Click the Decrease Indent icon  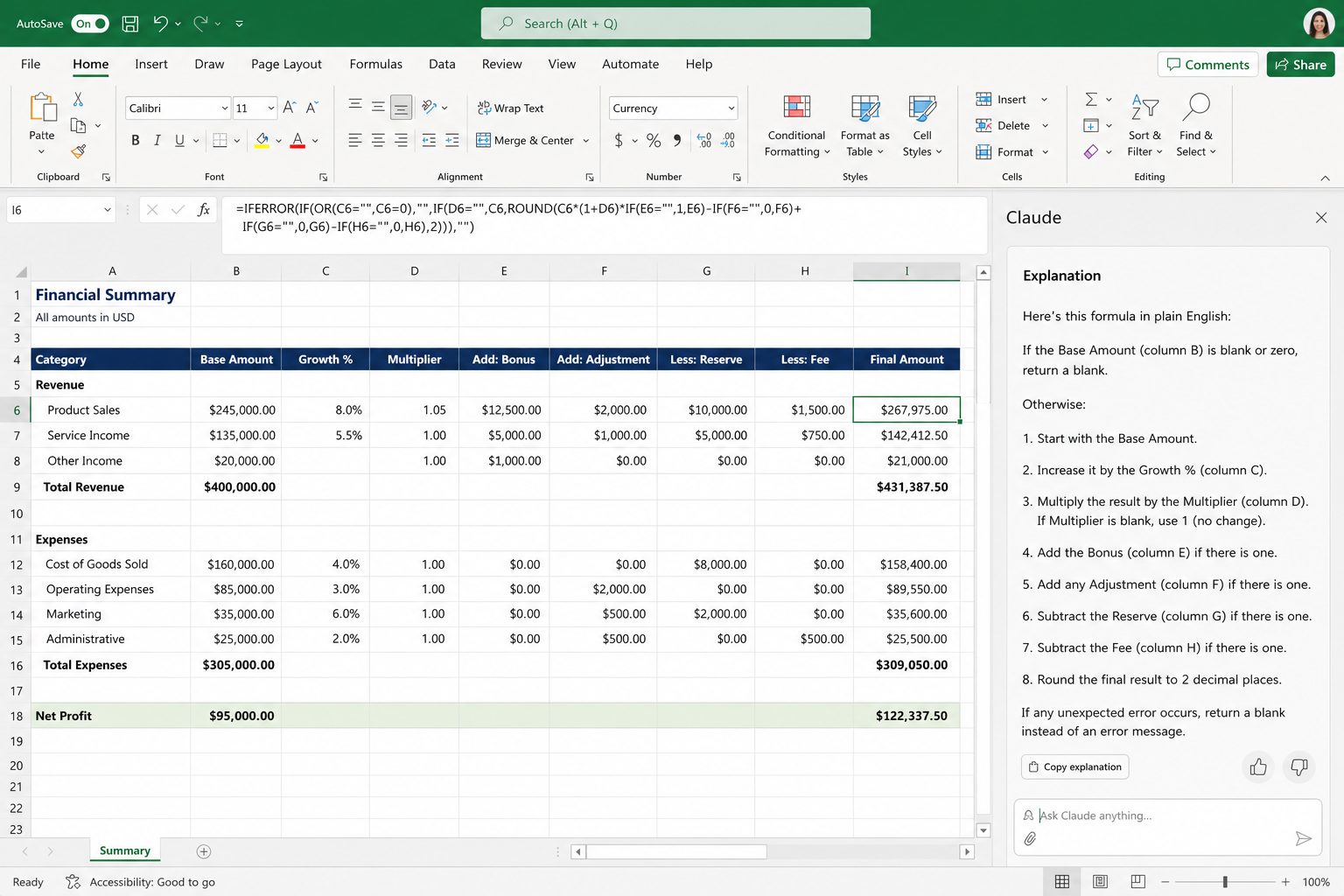click(429, 140)
